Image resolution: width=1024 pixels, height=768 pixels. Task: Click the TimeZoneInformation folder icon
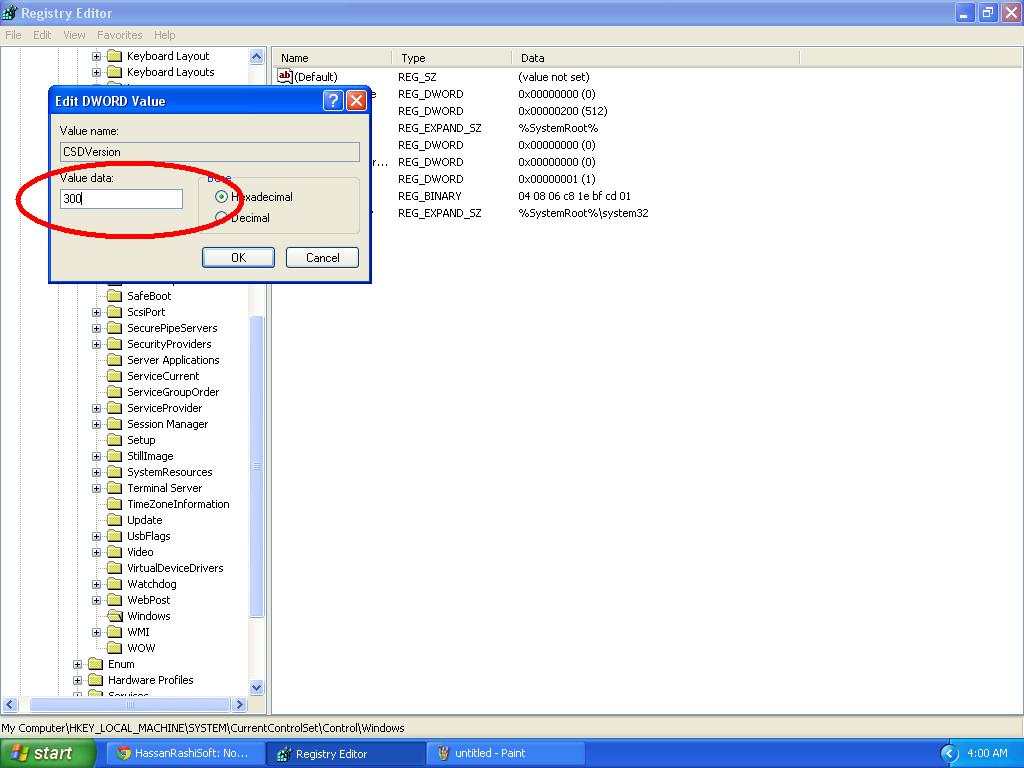click(x=115, y=504)
